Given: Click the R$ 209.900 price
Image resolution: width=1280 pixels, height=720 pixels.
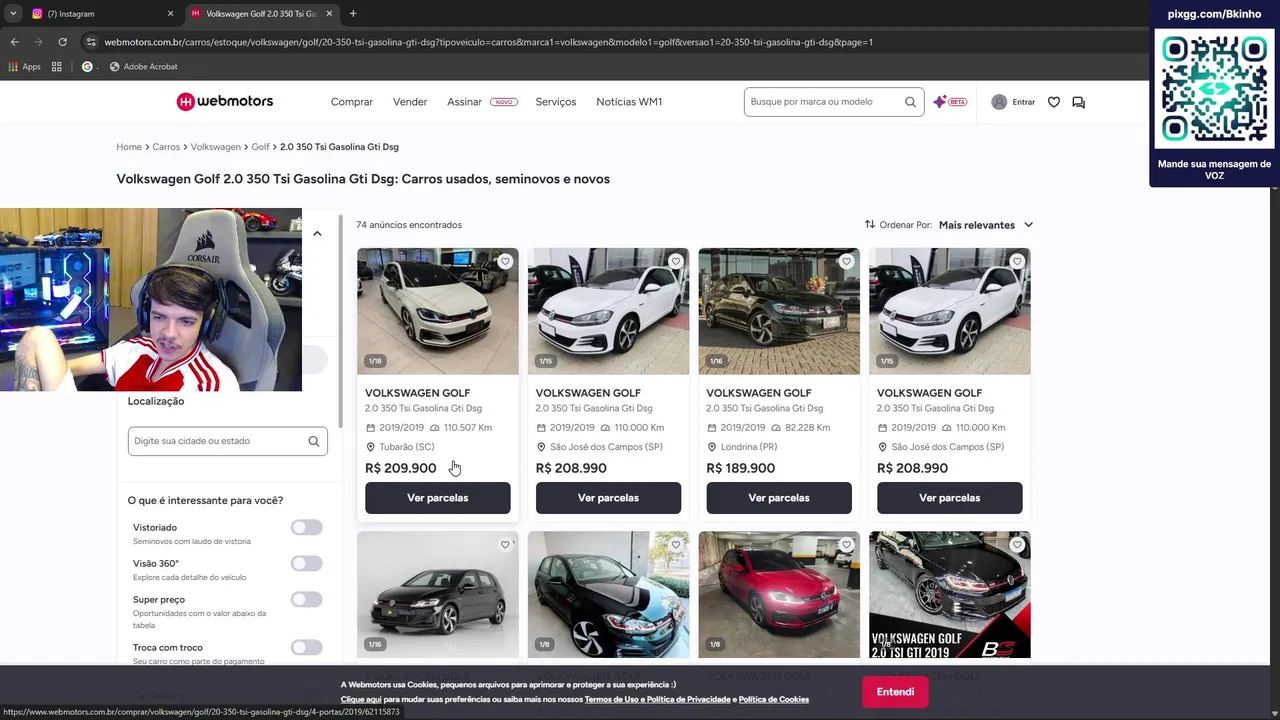Looking at the screenshot, I should 400,468.
